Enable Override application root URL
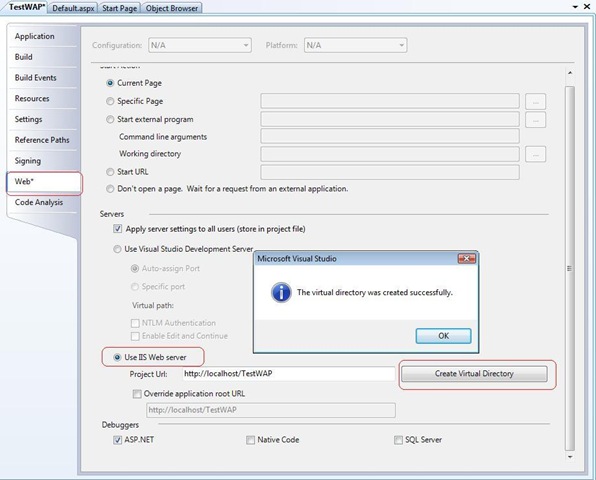596x480 pixels. pos(137,394)
